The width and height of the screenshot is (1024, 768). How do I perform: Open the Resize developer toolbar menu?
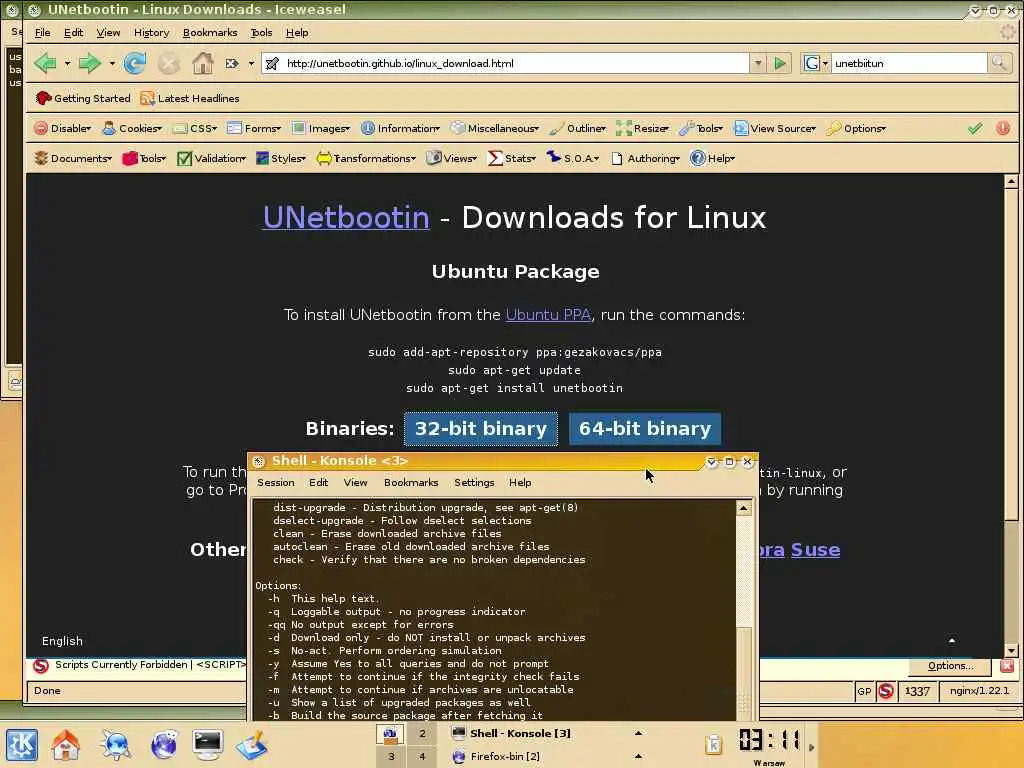pos(642,128)
